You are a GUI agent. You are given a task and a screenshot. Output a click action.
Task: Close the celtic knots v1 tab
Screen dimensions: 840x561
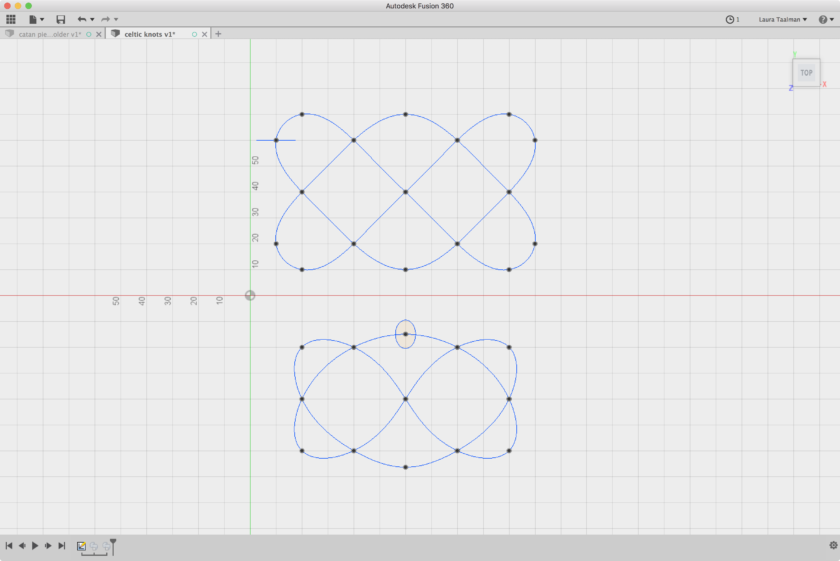pyautogui.click(x=205, y=34)
